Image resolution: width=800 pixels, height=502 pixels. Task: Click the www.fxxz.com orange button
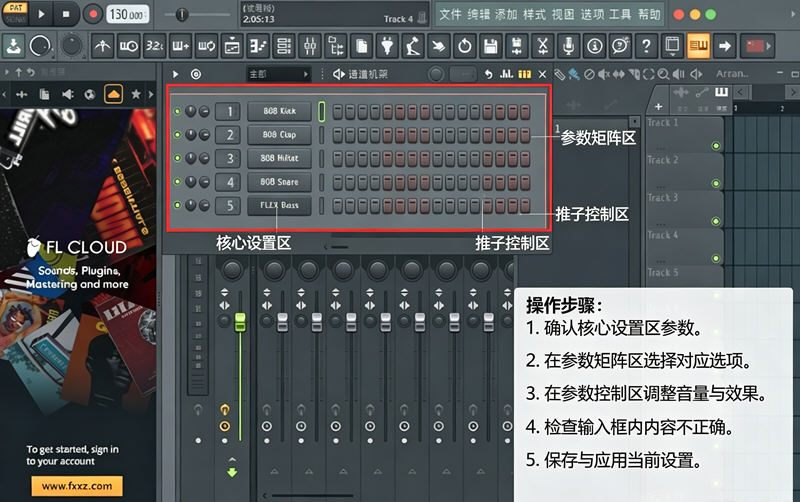(77, 486)
